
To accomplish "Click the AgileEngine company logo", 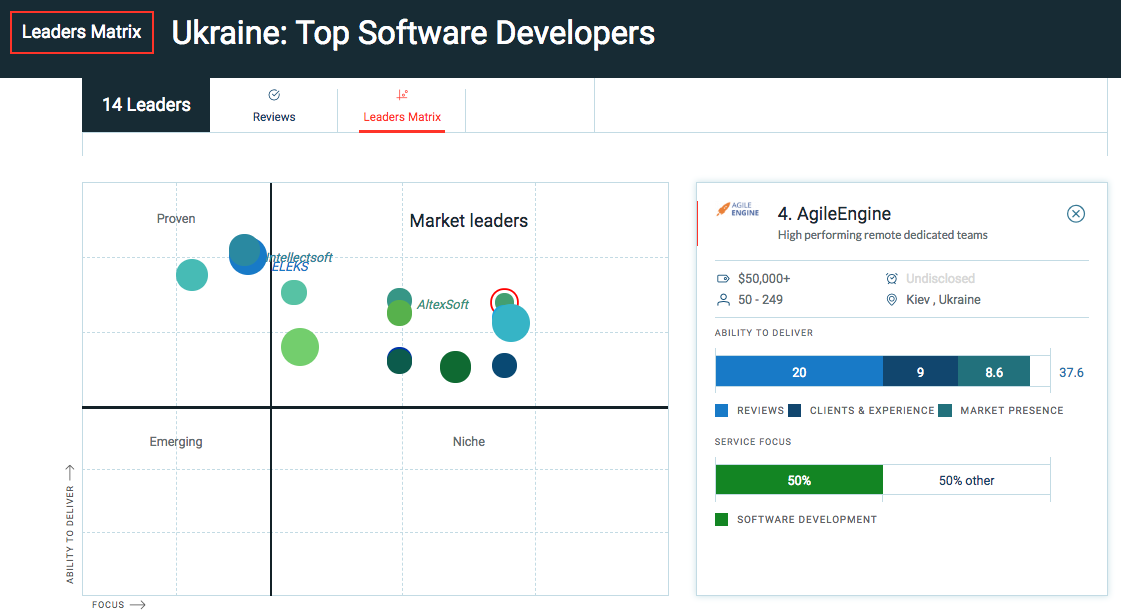I will point(737,209).
